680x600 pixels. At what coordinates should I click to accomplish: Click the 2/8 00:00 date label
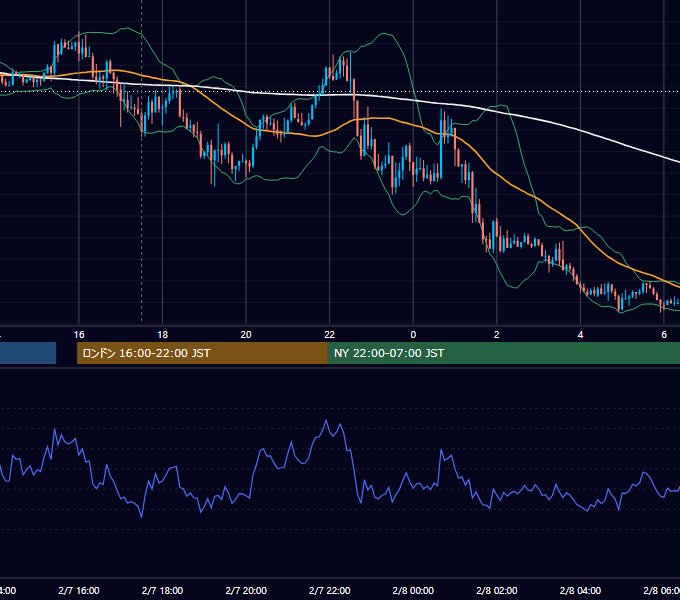pos(413,590)
